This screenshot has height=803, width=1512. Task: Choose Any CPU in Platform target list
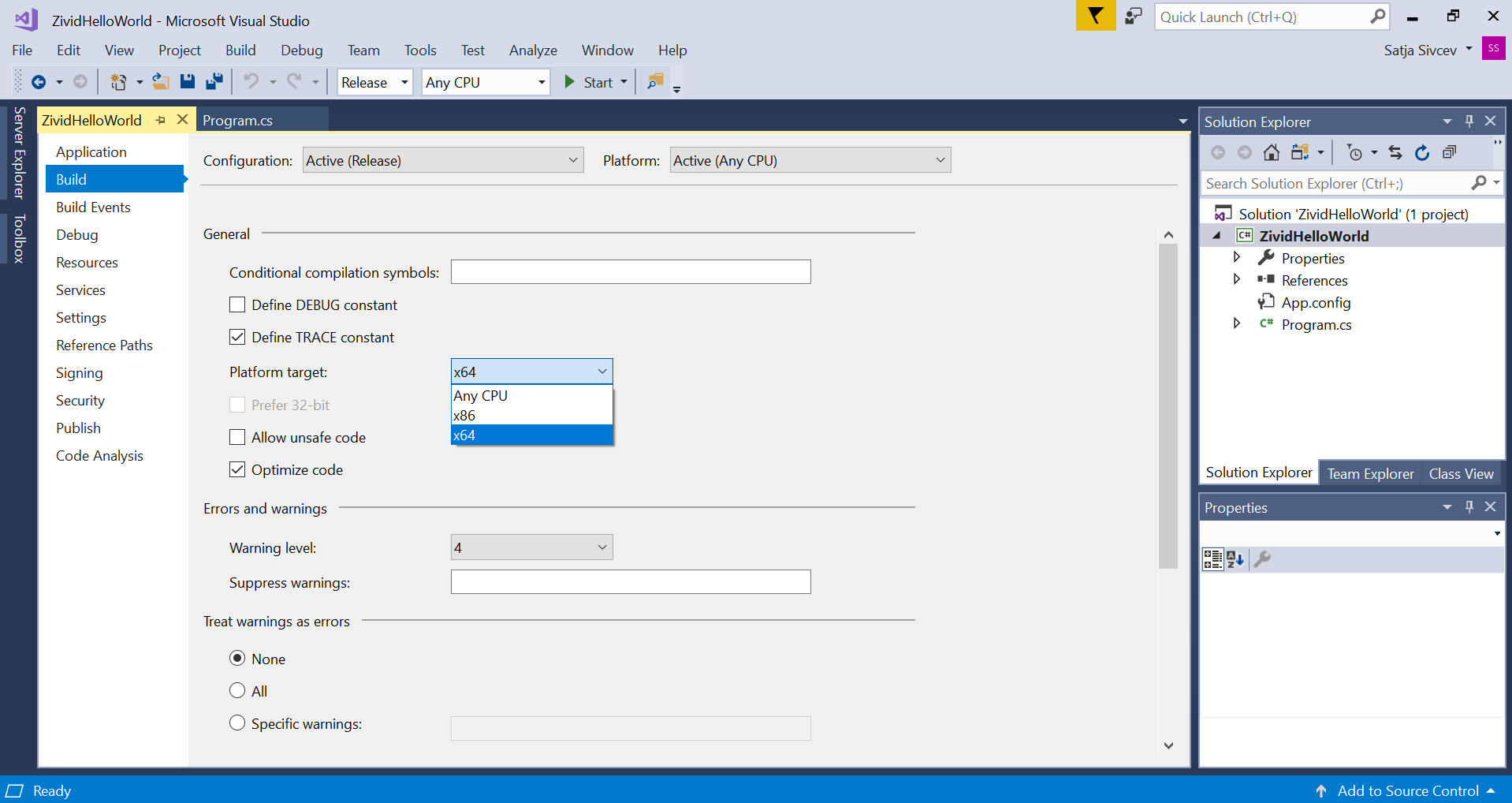(532, 395)
